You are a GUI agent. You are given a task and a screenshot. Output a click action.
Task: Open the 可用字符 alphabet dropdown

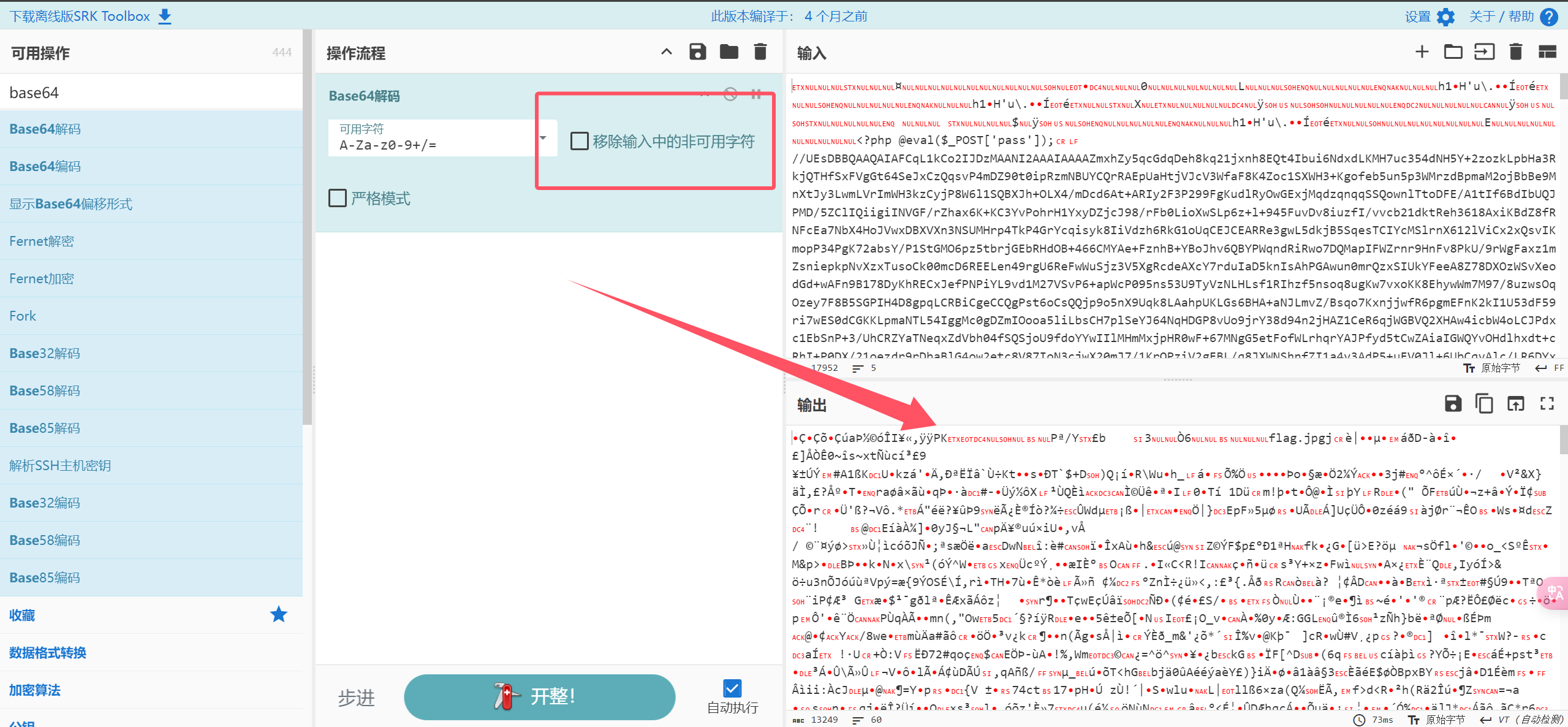tap(543, 138)
